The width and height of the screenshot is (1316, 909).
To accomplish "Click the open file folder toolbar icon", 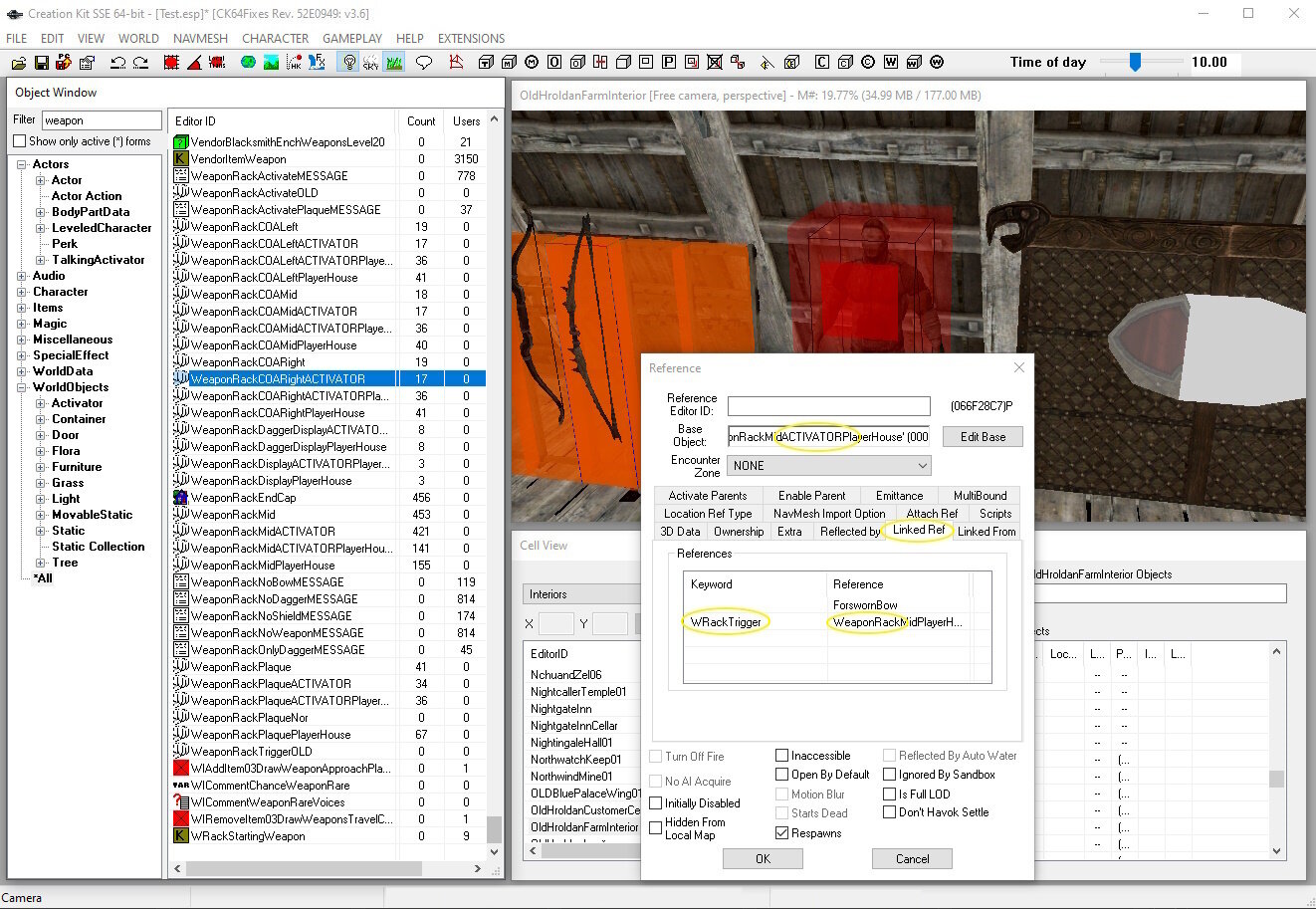I will click(19, 63).
